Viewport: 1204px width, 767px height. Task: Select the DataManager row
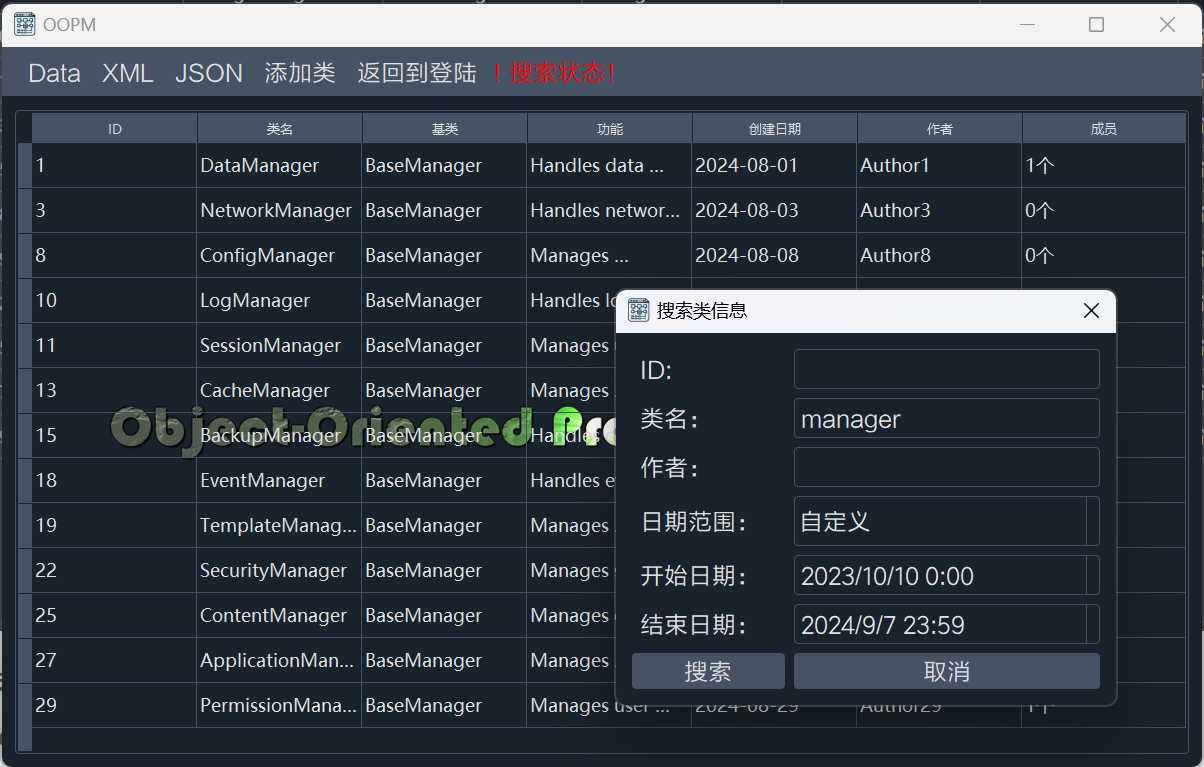click(259, 166)
